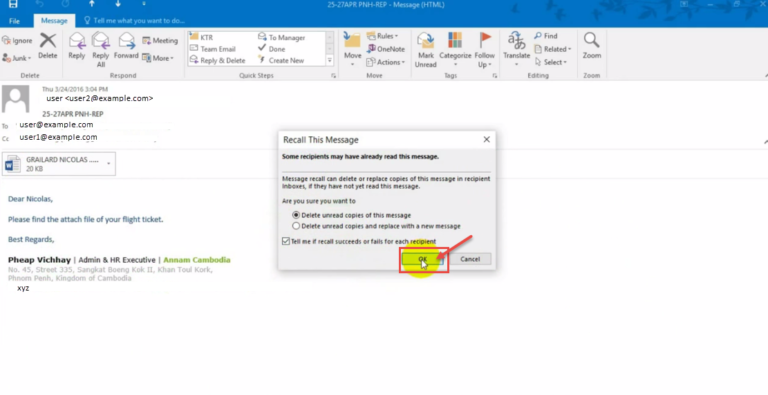Go to the next item arrow
The height and width of the screenshot is (395, 768).
pyautogui.click(x=118, y=4)
